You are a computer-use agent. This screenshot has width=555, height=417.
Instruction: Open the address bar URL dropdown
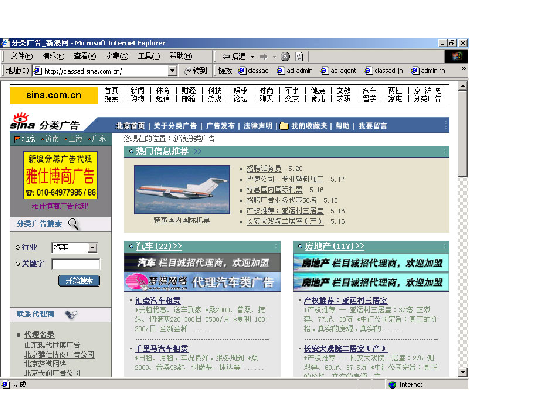(x=172, y=71)
